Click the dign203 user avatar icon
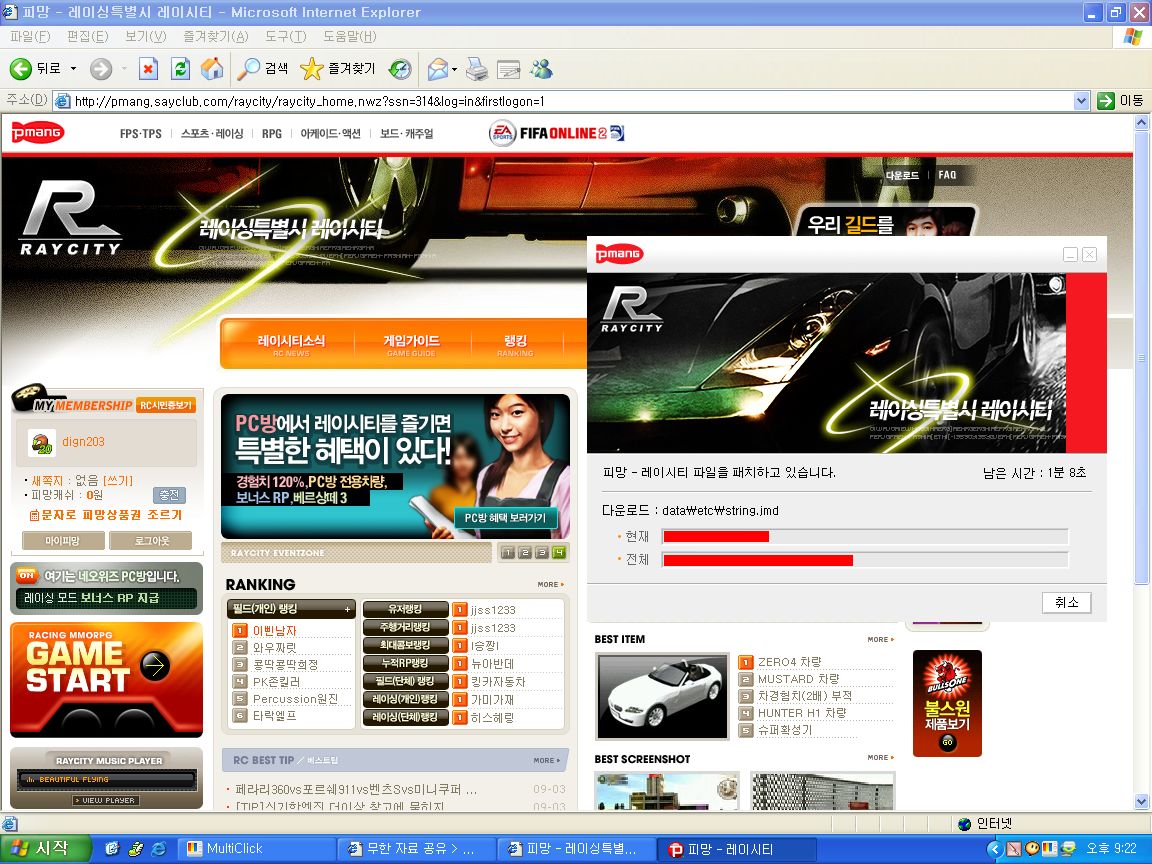1152x864 pixels. point(41,443)
